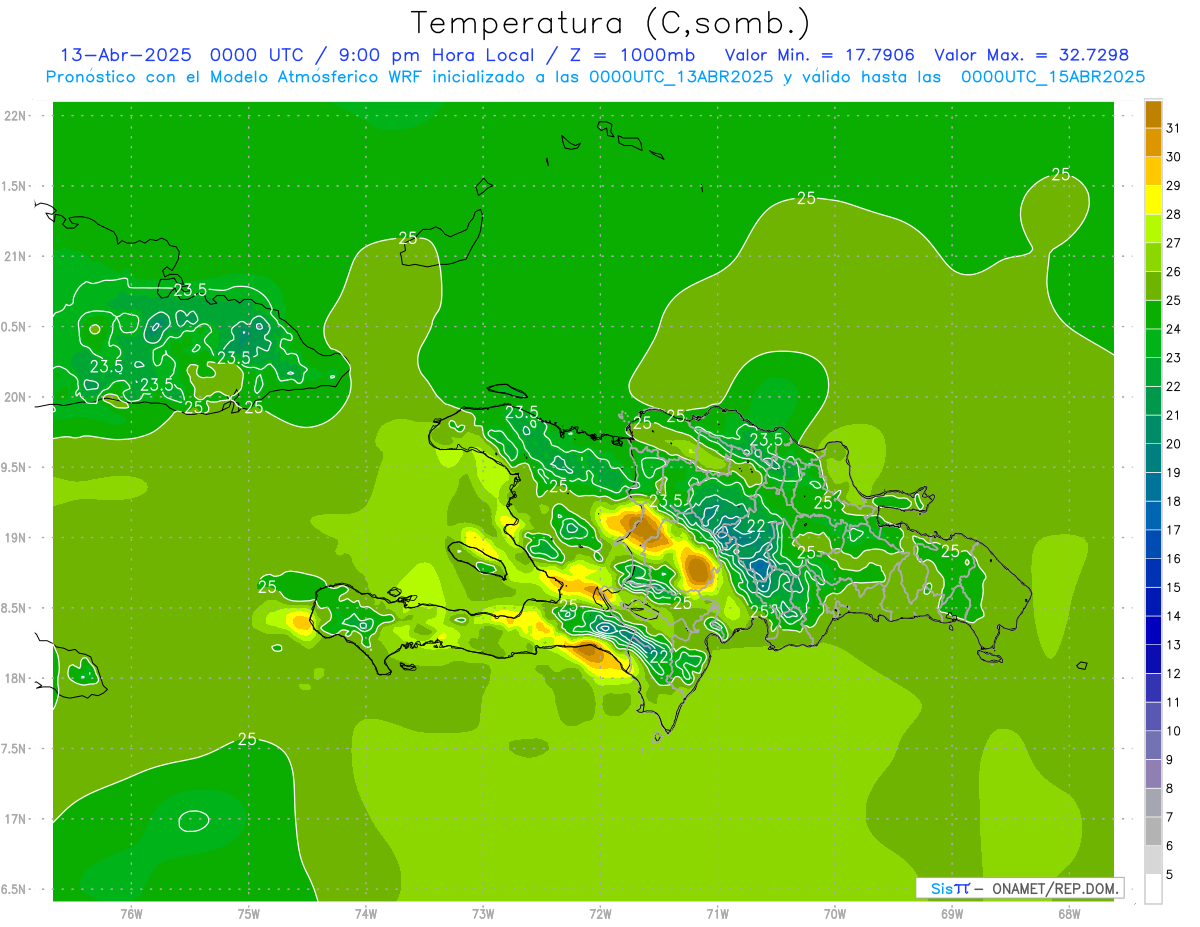Screen dimensions: 1200x927
Task: Select the "Valor Min. = 17.7906" value
Action: point(821,55)
